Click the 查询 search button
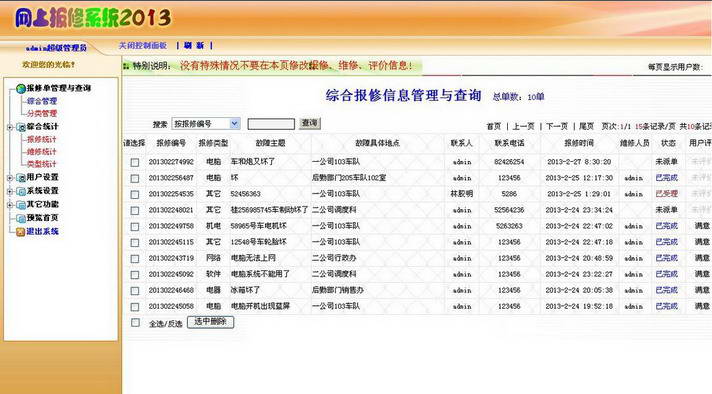 click(310, 123)
